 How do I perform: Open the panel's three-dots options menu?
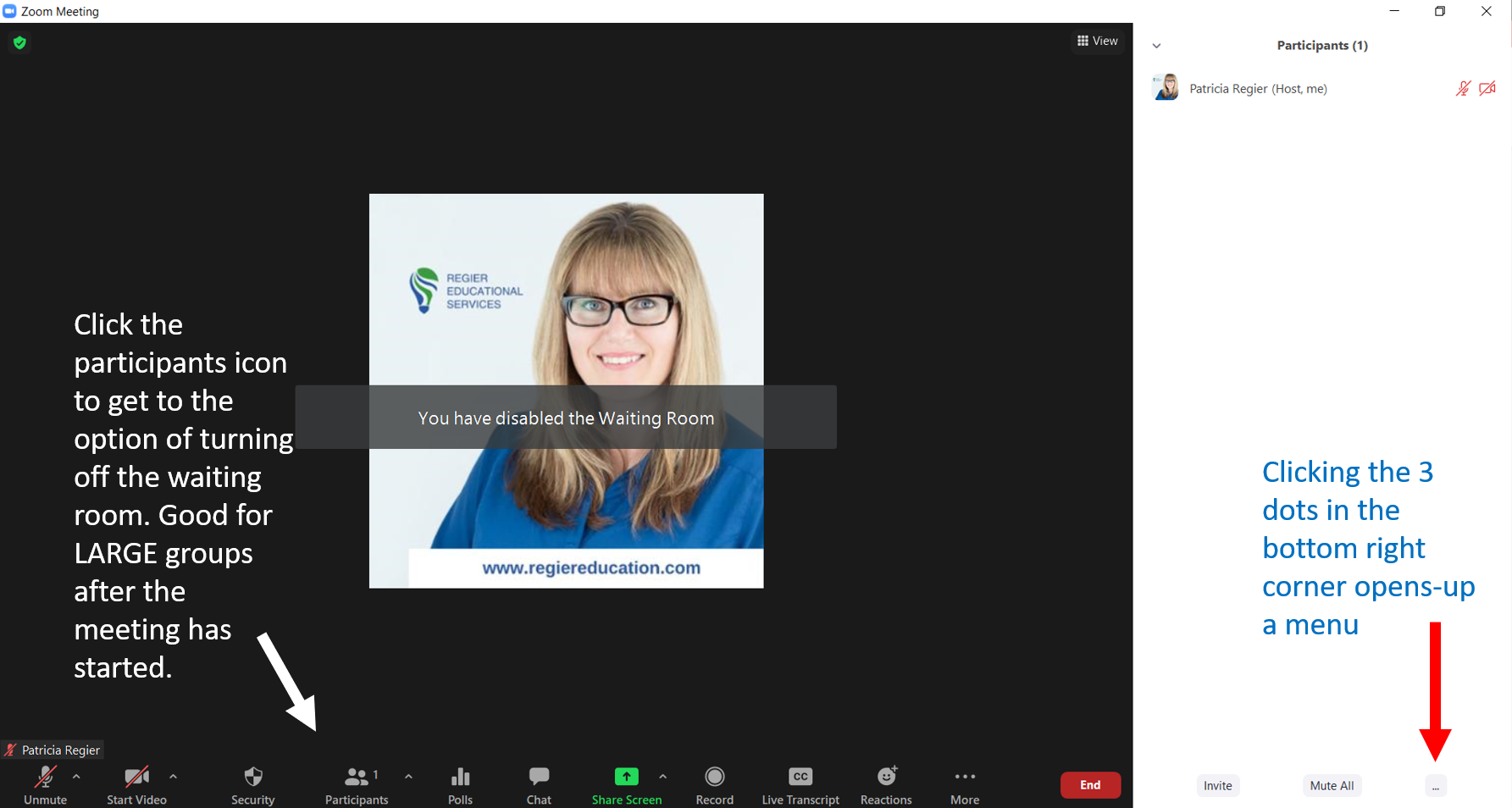1436,786
